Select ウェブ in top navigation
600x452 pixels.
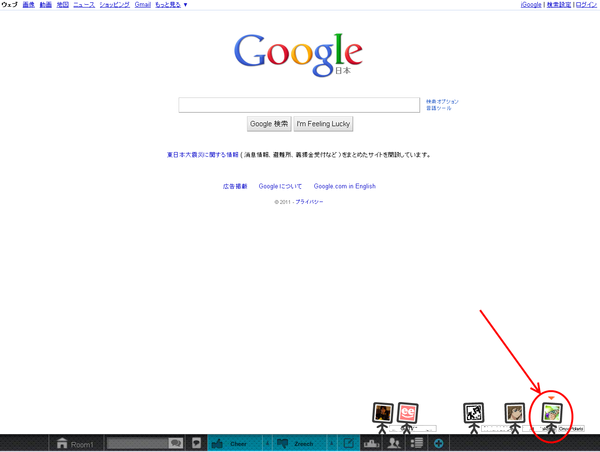pyautogui.click(x=10, y=5)
